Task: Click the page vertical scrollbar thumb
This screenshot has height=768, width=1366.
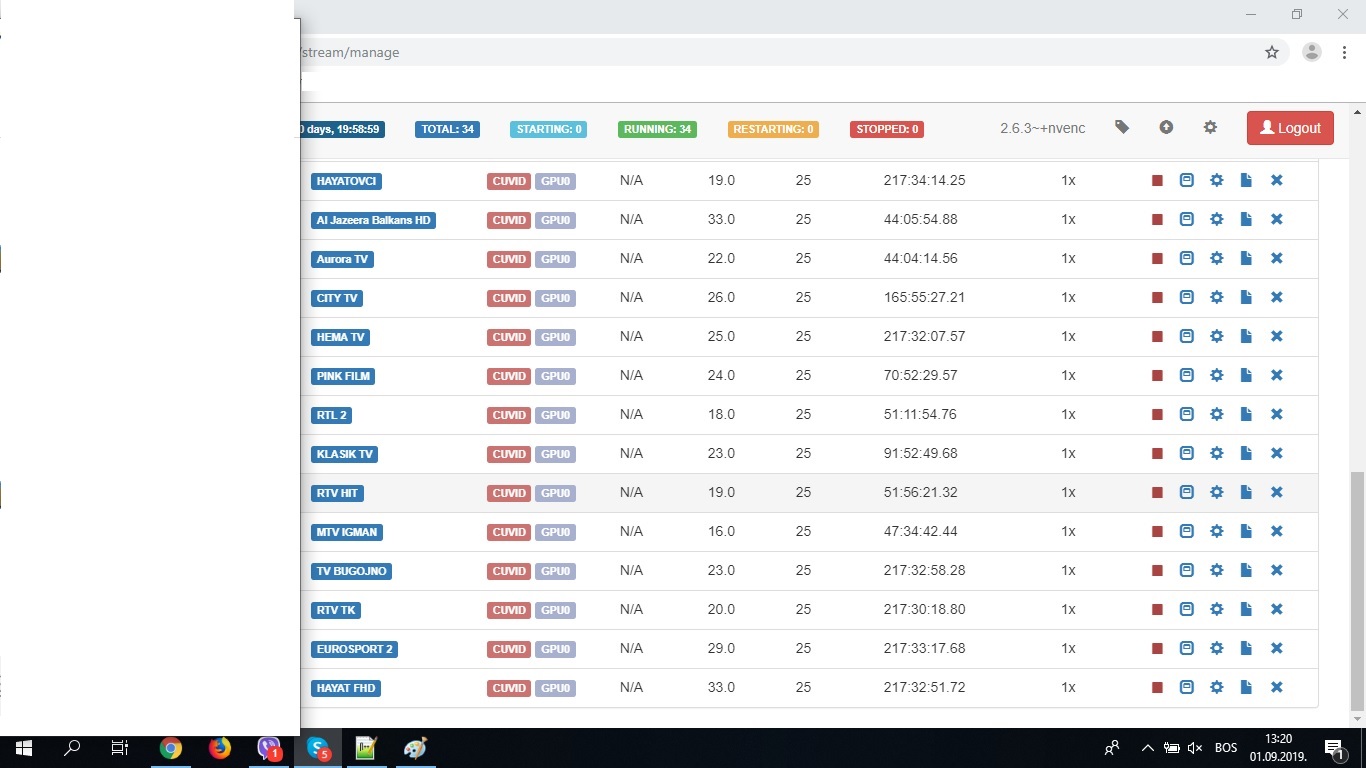Action: (1357, 590)
